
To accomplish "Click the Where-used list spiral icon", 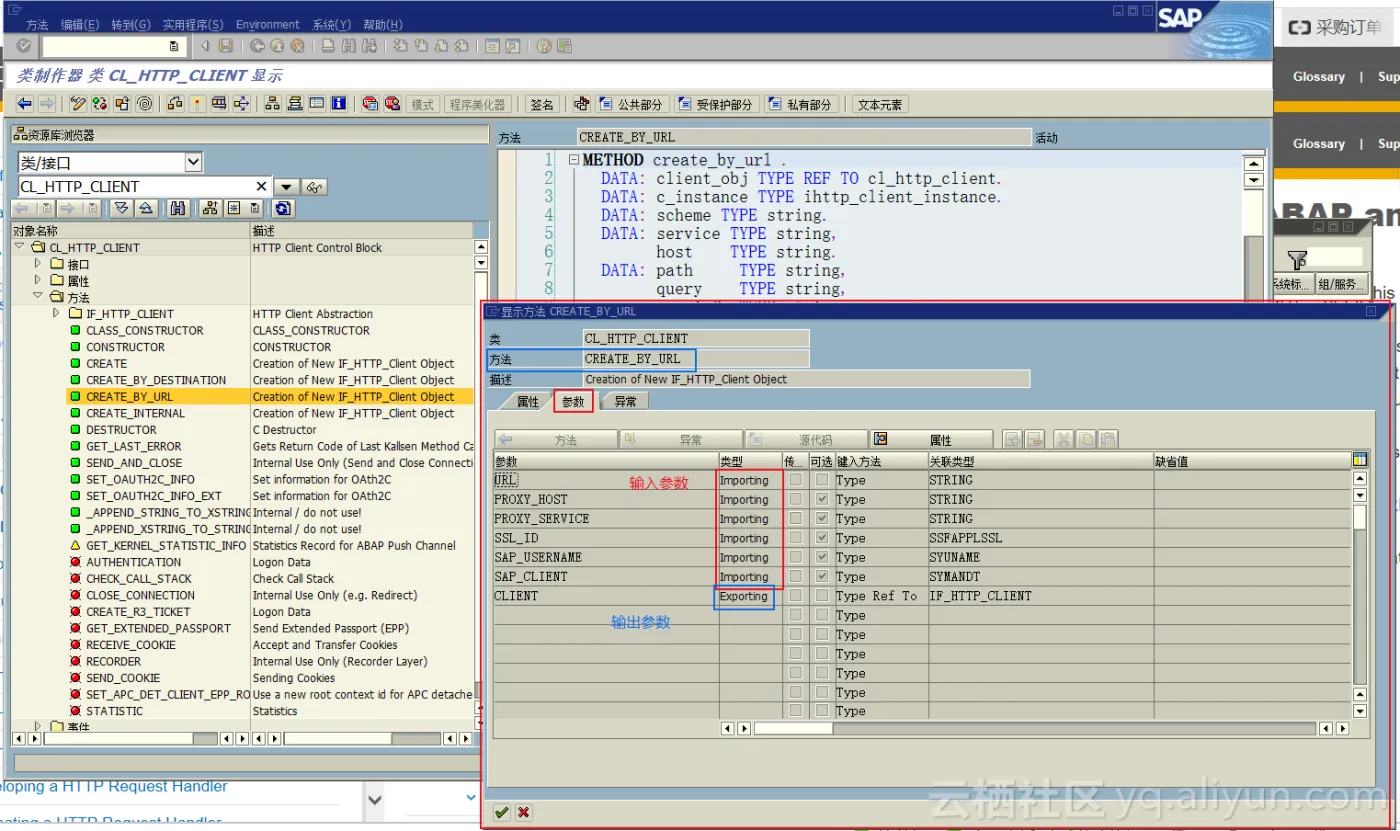I will 145,104.
